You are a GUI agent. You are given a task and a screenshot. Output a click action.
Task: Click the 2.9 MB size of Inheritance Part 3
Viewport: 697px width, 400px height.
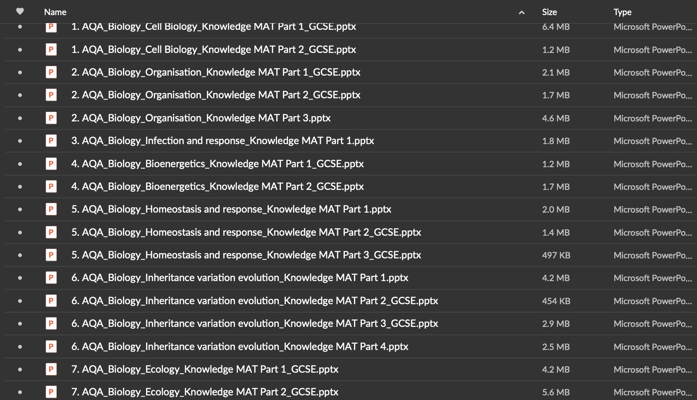556,324
